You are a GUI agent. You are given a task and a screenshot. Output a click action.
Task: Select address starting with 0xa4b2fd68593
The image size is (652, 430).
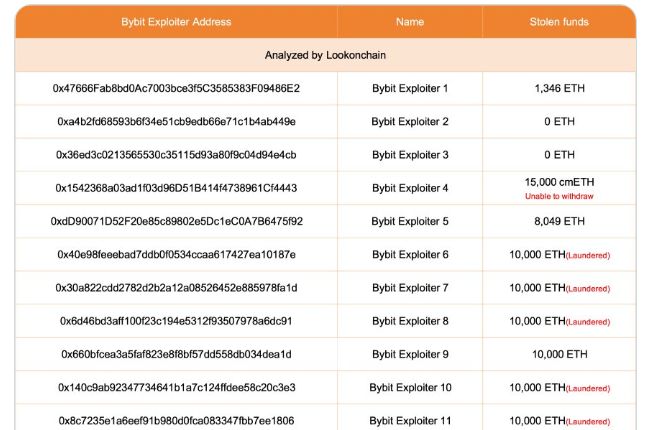click(176, 122)
